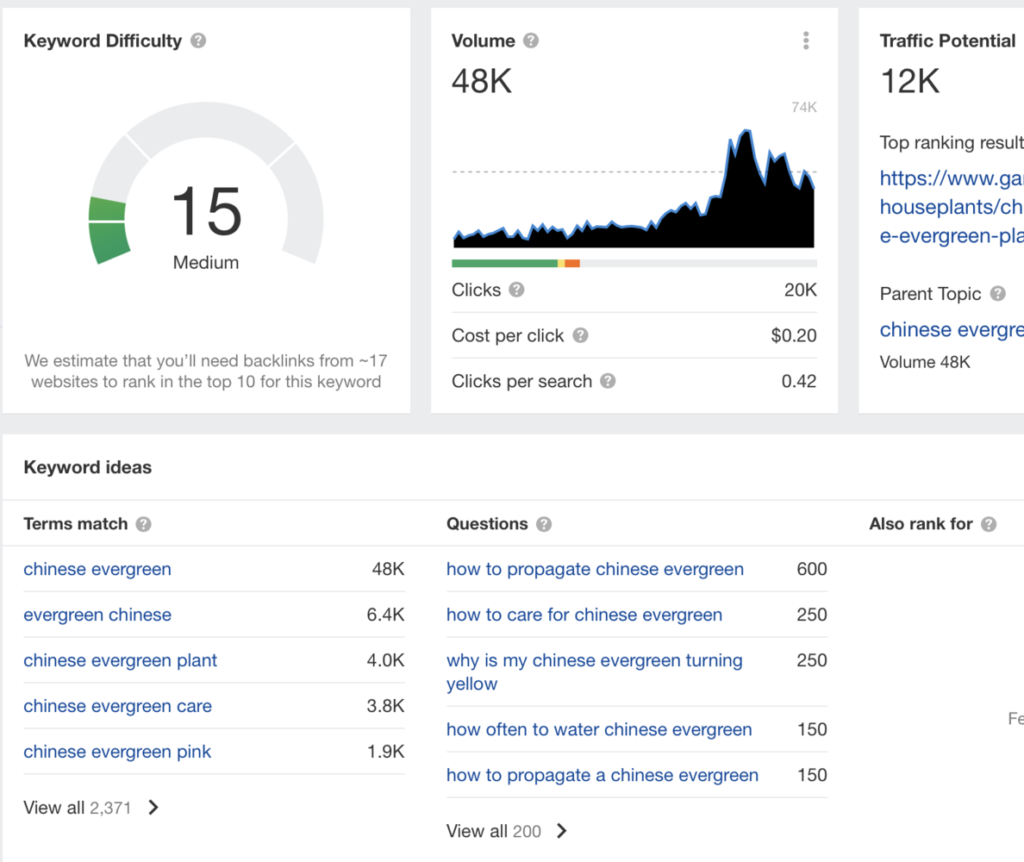Expand View all 200 questions
This screenshot has width=1024, height=862.
pyautogui.click(x=507, y=831)
